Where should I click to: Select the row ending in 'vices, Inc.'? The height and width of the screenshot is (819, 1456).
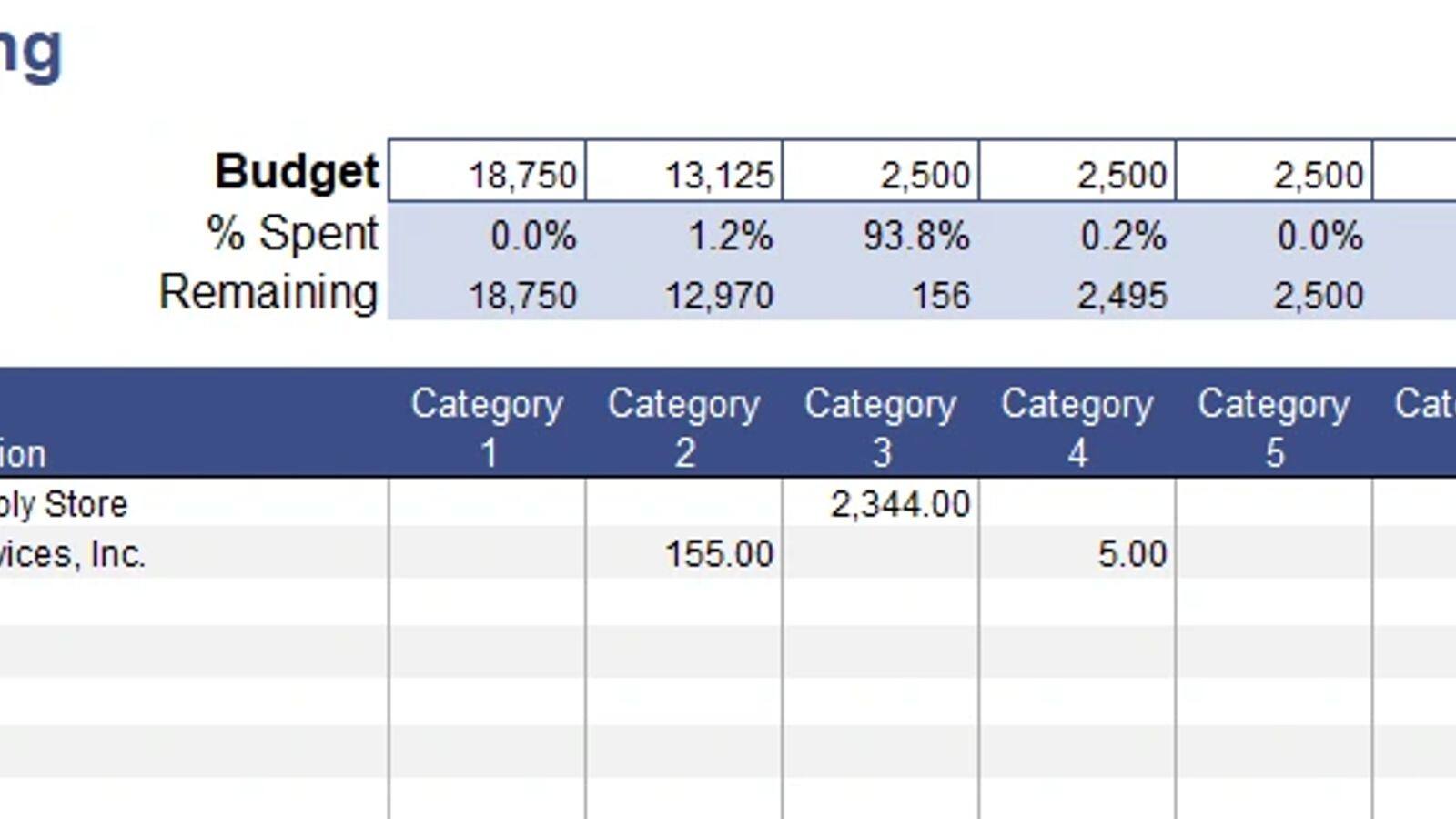pos(728,553)
